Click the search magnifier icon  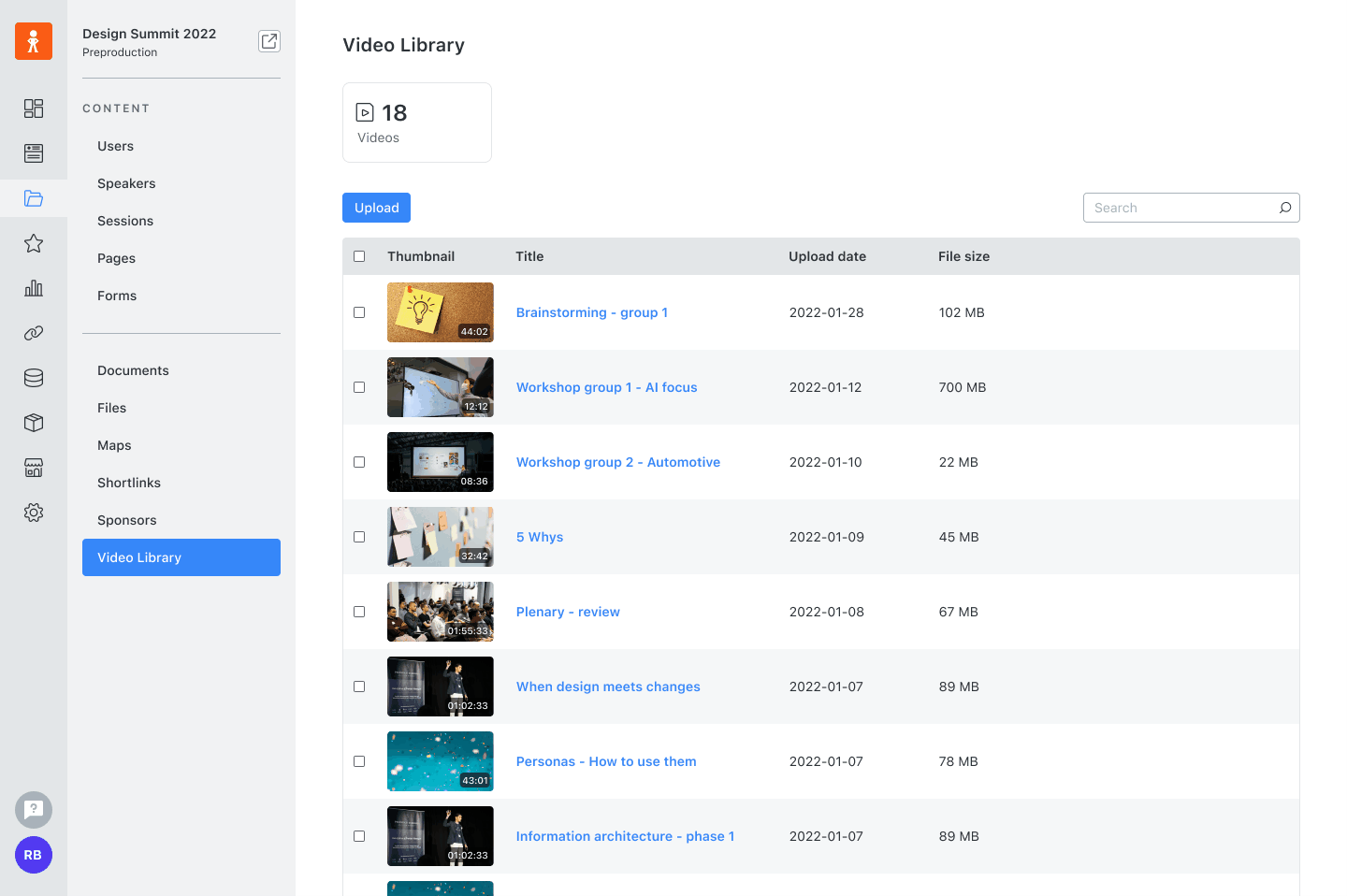[1285, 208]
